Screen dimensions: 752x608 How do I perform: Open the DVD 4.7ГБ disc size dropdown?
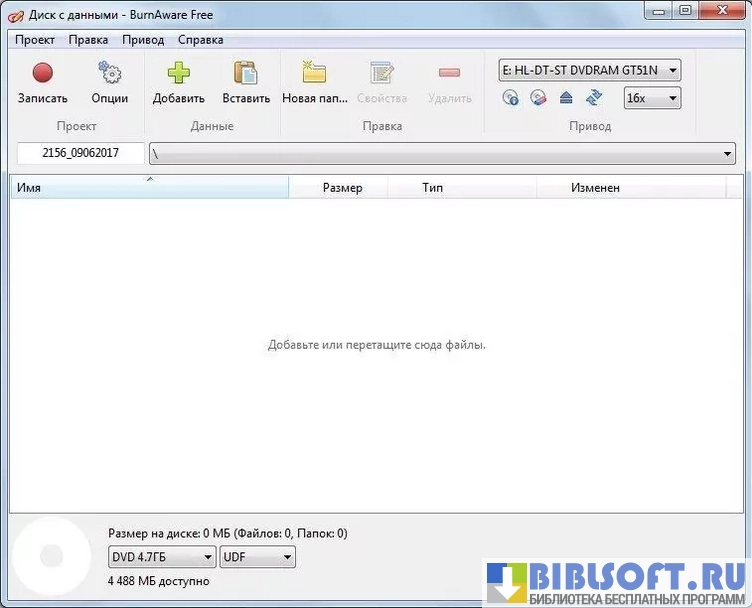pos(161,557)
